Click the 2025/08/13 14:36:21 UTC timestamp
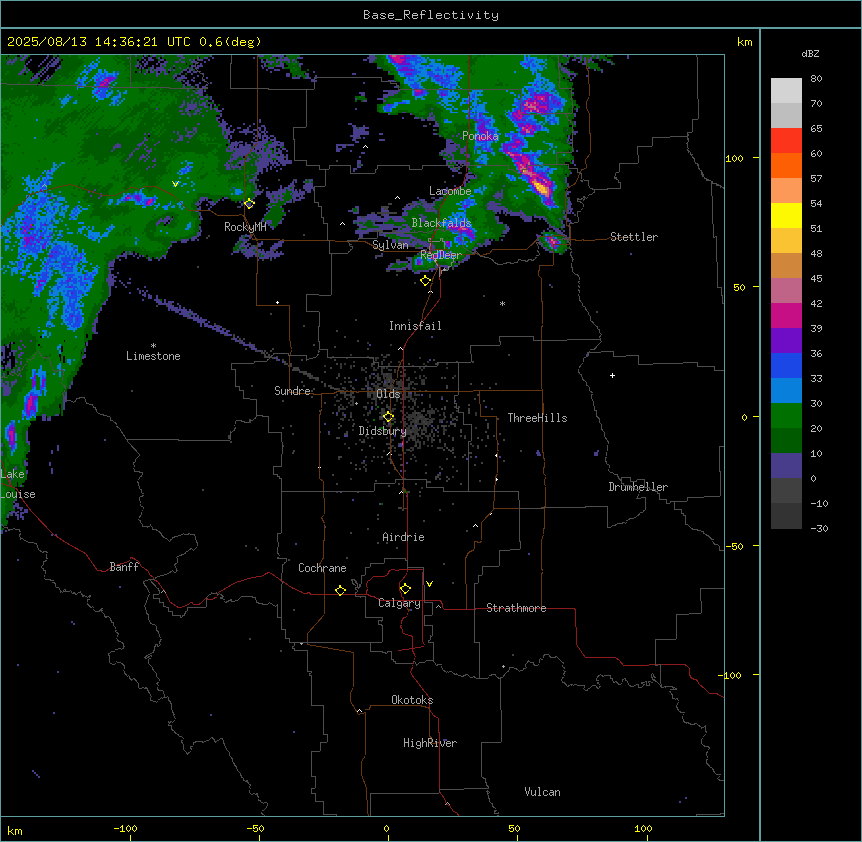This screenshot has width=862, height=842. point(99,42)
